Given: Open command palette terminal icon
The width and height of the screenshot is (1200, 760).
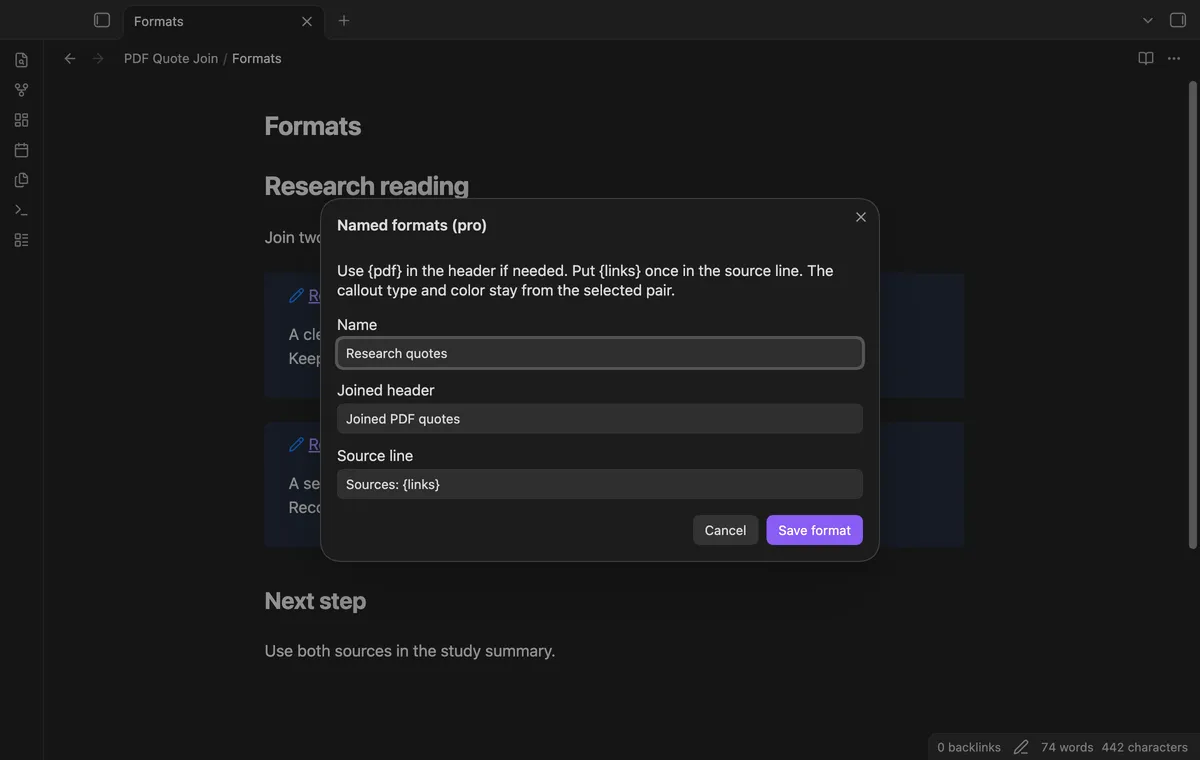Looking at the screenshot, I should [x=21, y=210].
